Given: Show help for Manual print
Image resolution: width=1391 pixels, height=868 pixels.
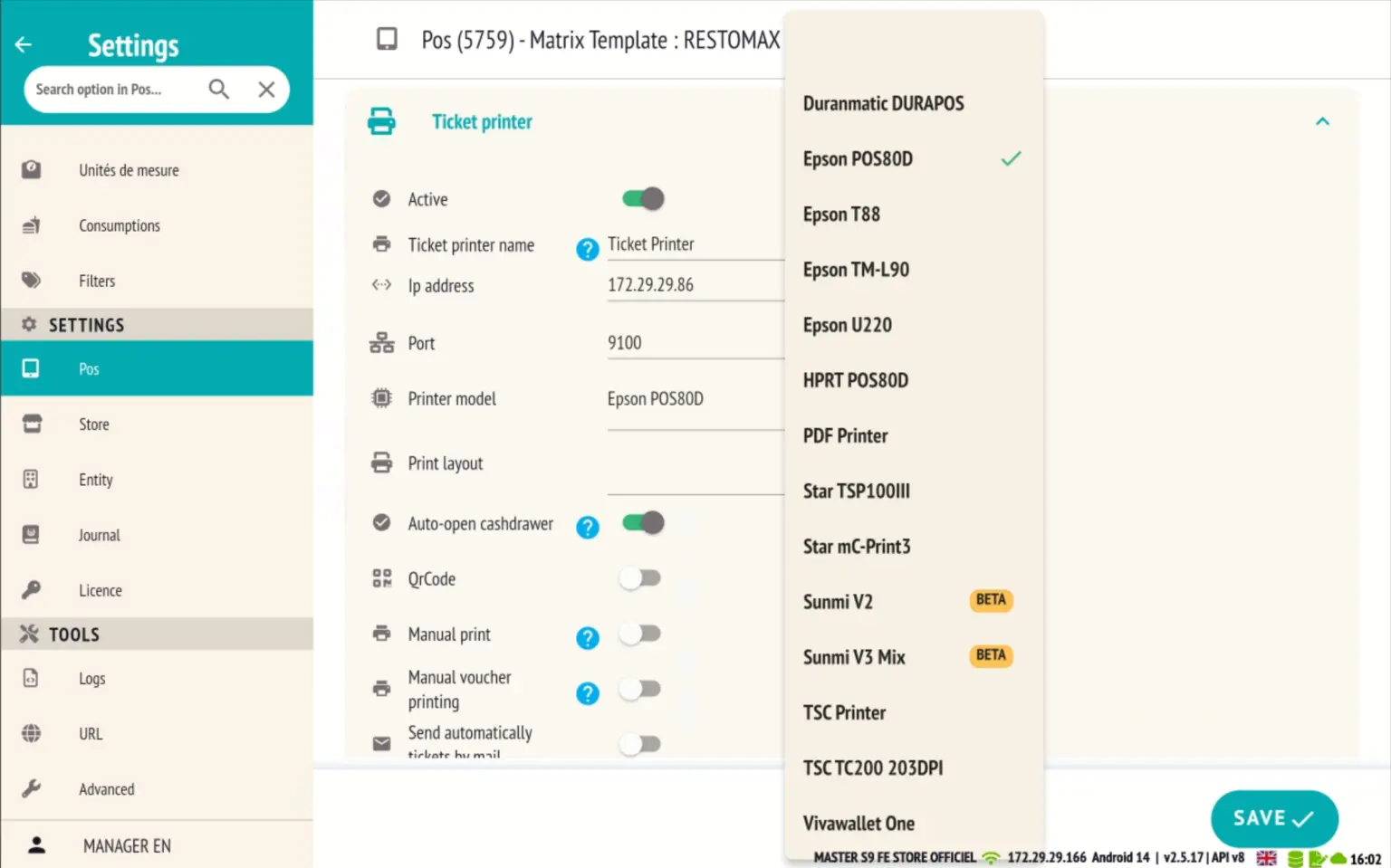Looking at the screenshot, I should [588, 638].
